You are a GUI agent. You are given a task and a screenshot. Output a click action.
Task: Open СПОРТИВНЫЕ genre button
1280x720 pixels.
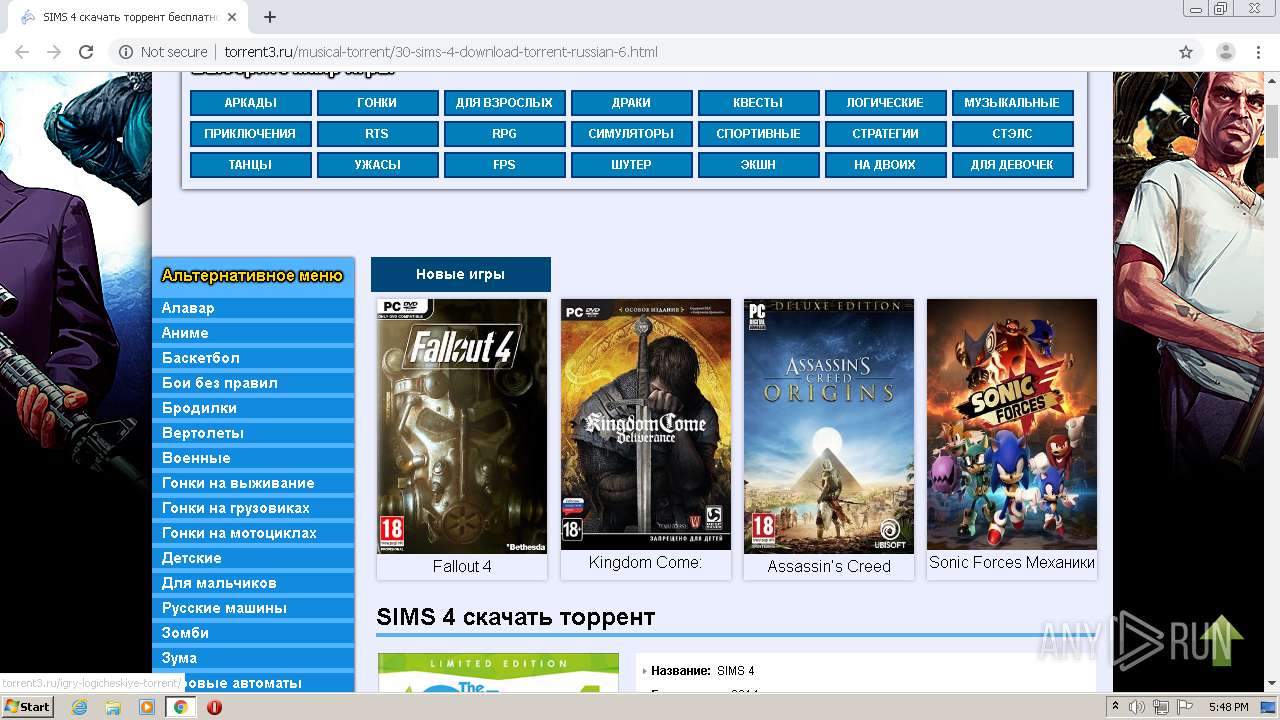point(759,134)
